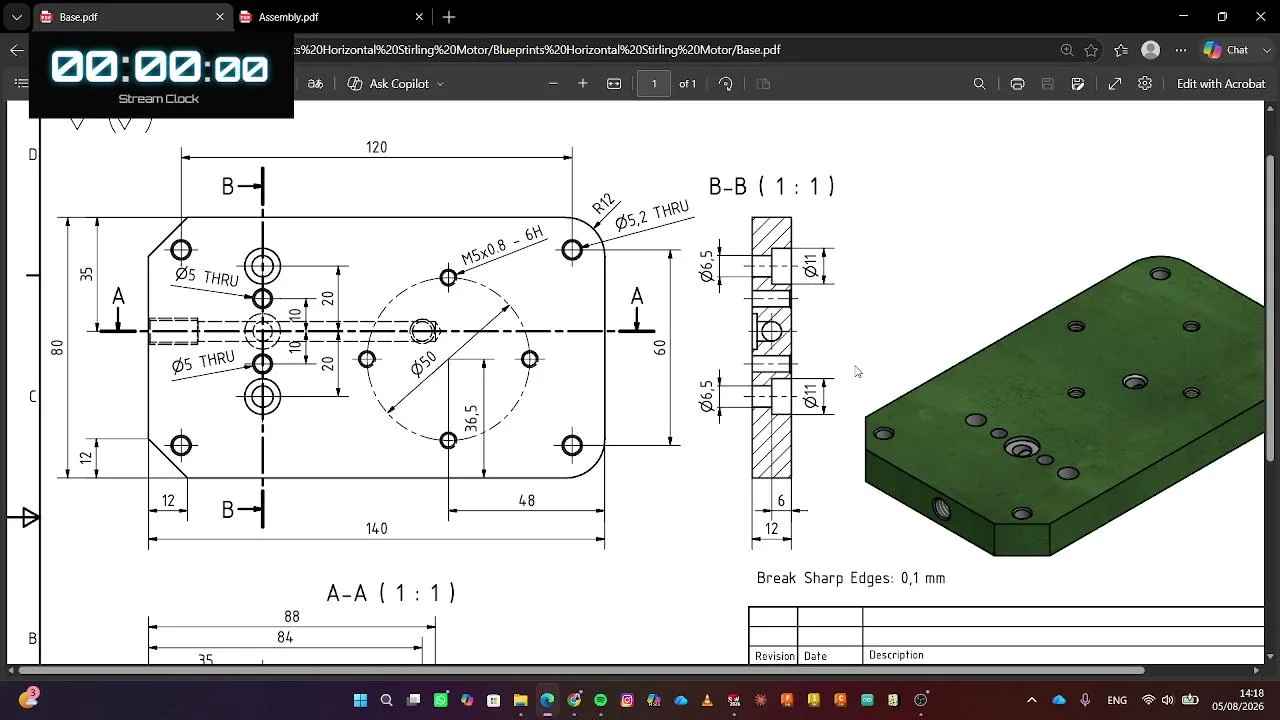Print the Base.pdf document

point(1017,84)
